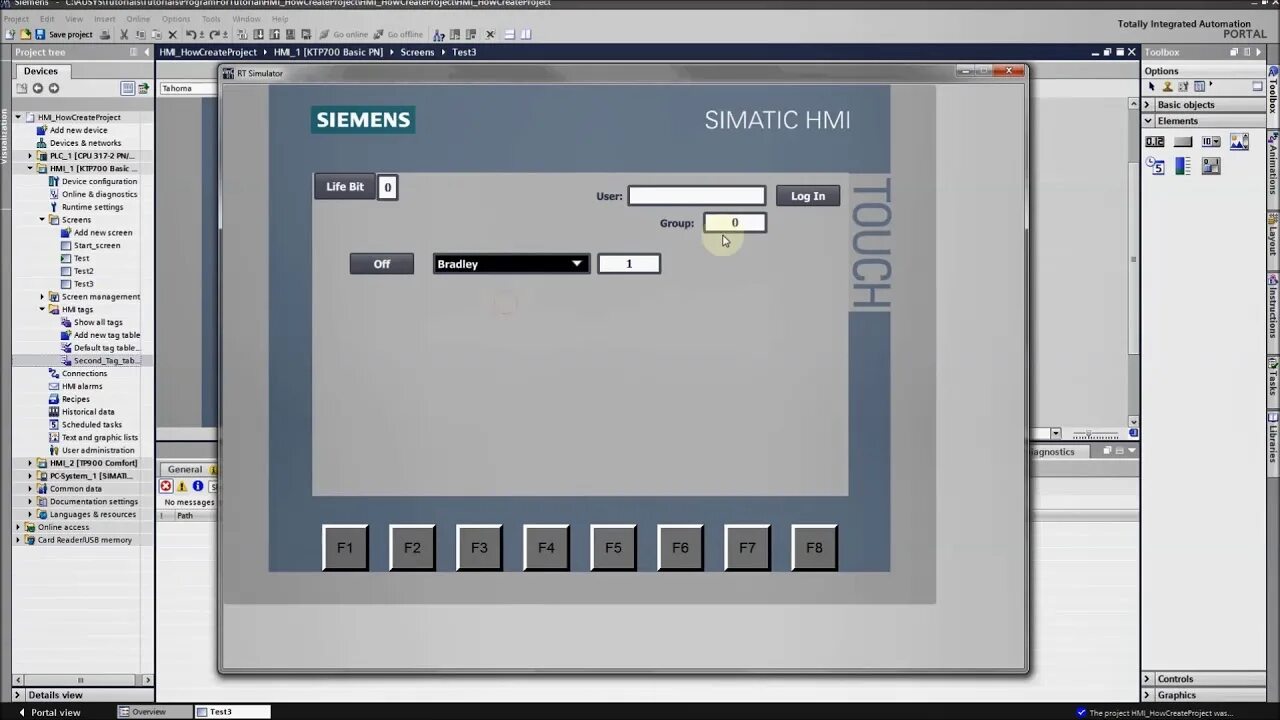Open Devices & networks in the project tree
The width and height of the screenshot is (1280, 720).
[85, 143]
